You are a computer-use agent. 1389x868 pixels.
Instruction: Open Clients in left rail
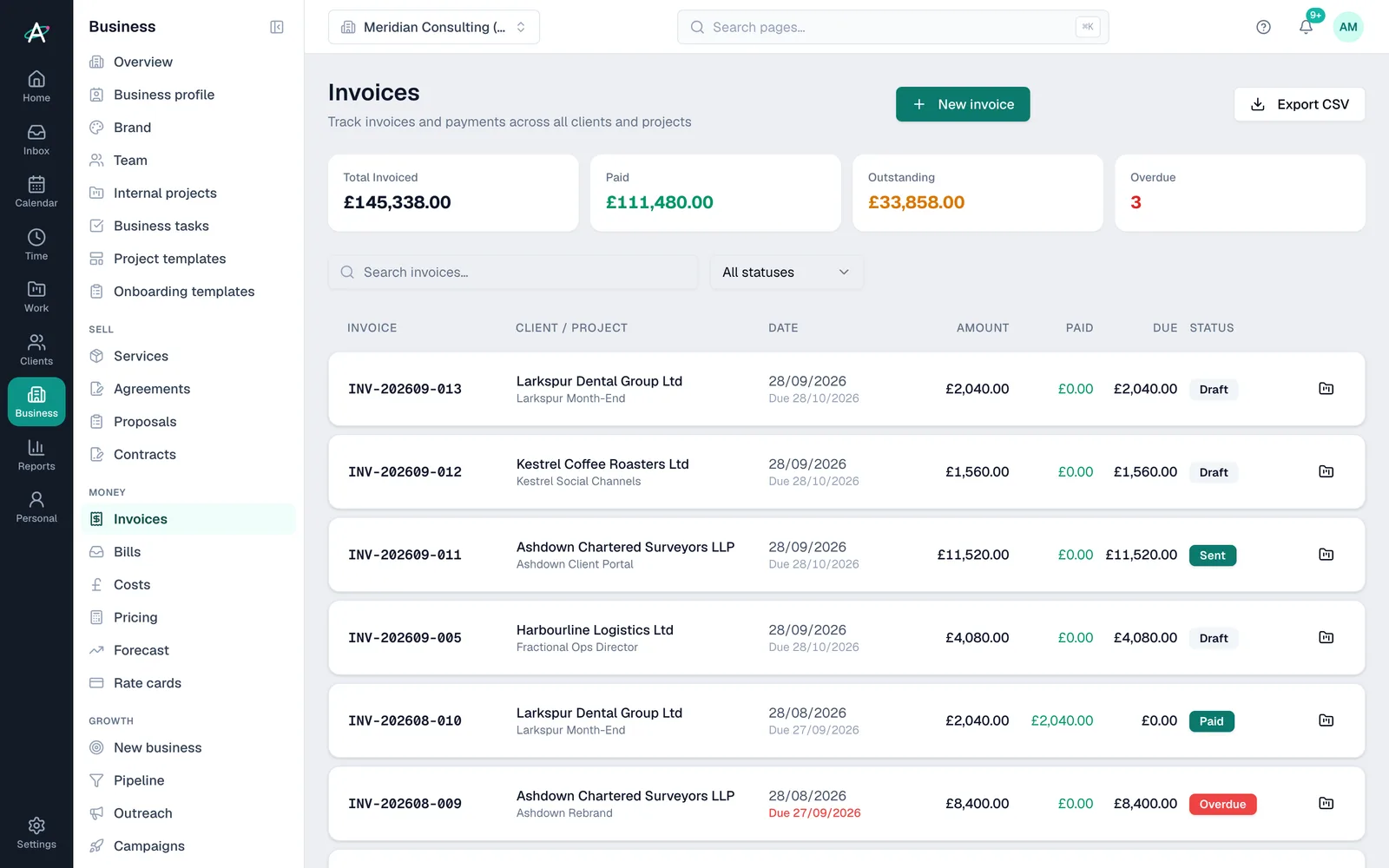36,350
